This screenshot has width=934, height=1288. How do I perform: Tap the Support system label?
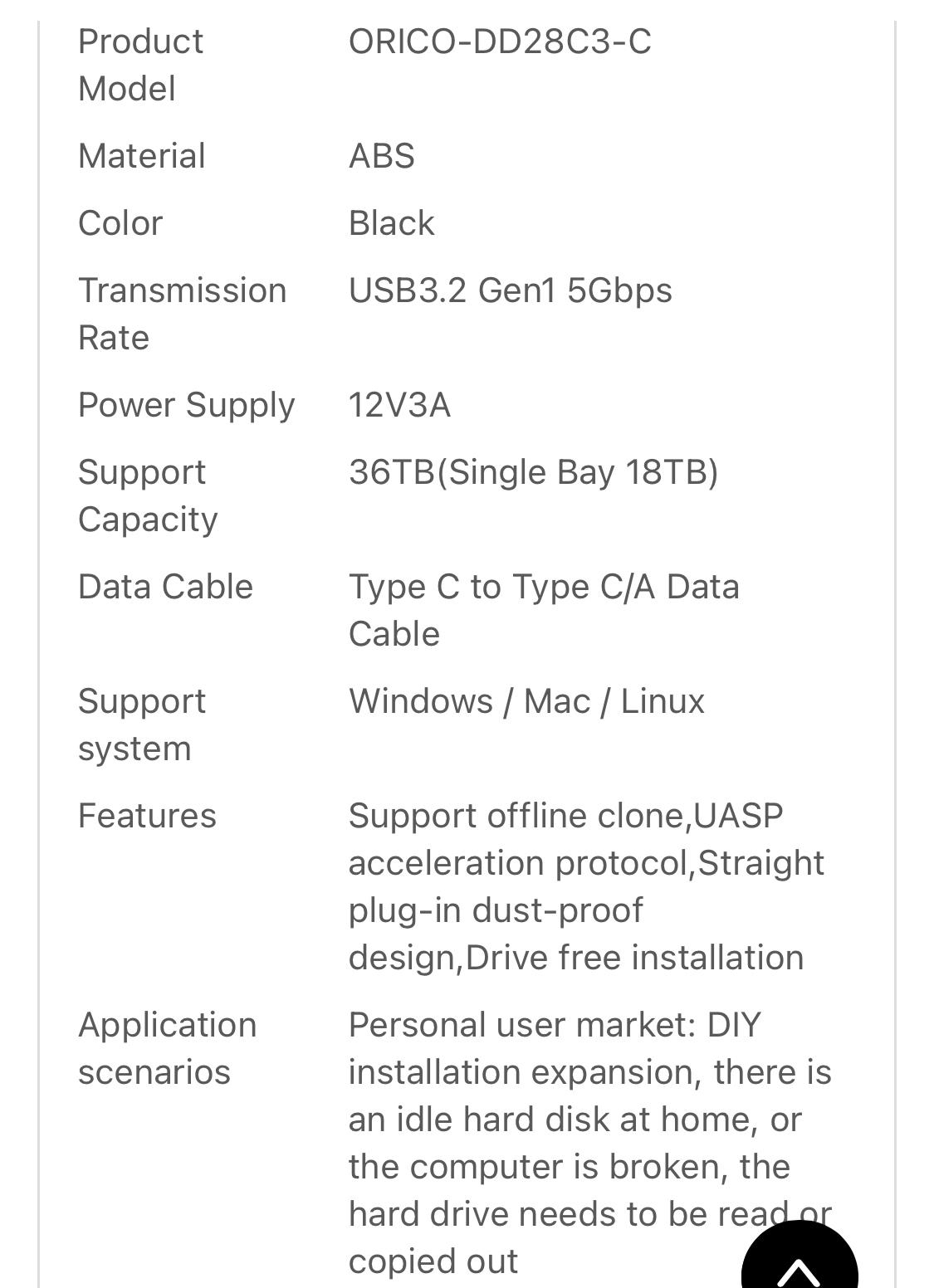click(x=141, y=724)
